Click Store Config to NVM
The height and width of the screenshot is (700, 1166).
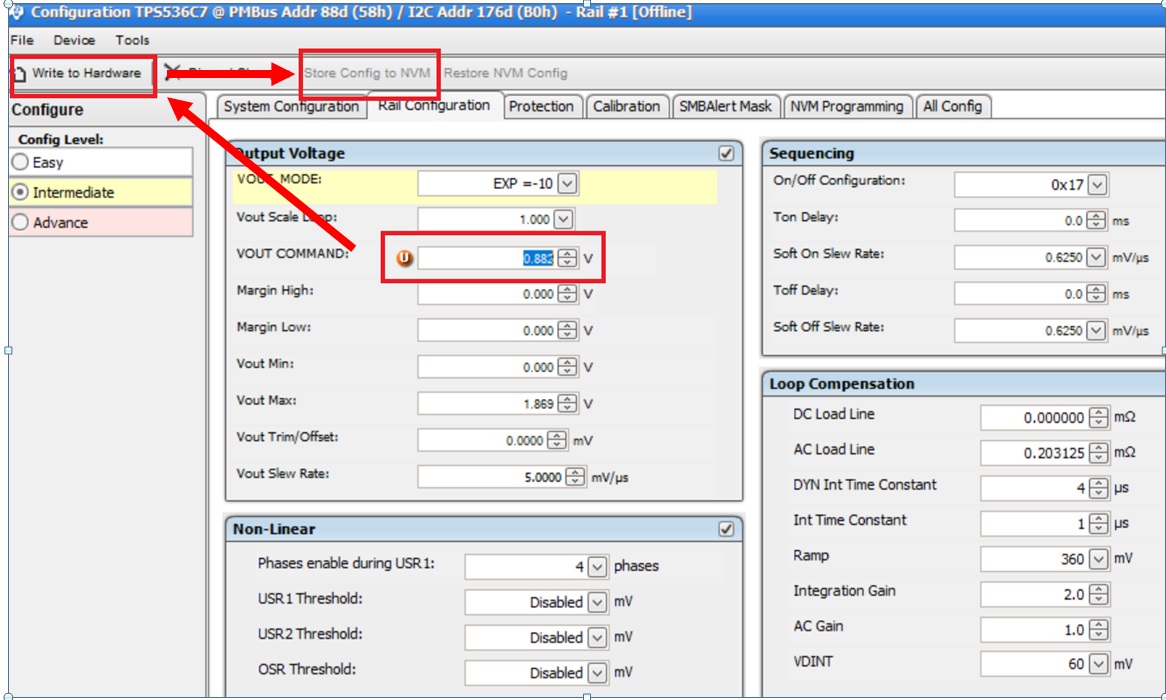(x=367, y=73)
